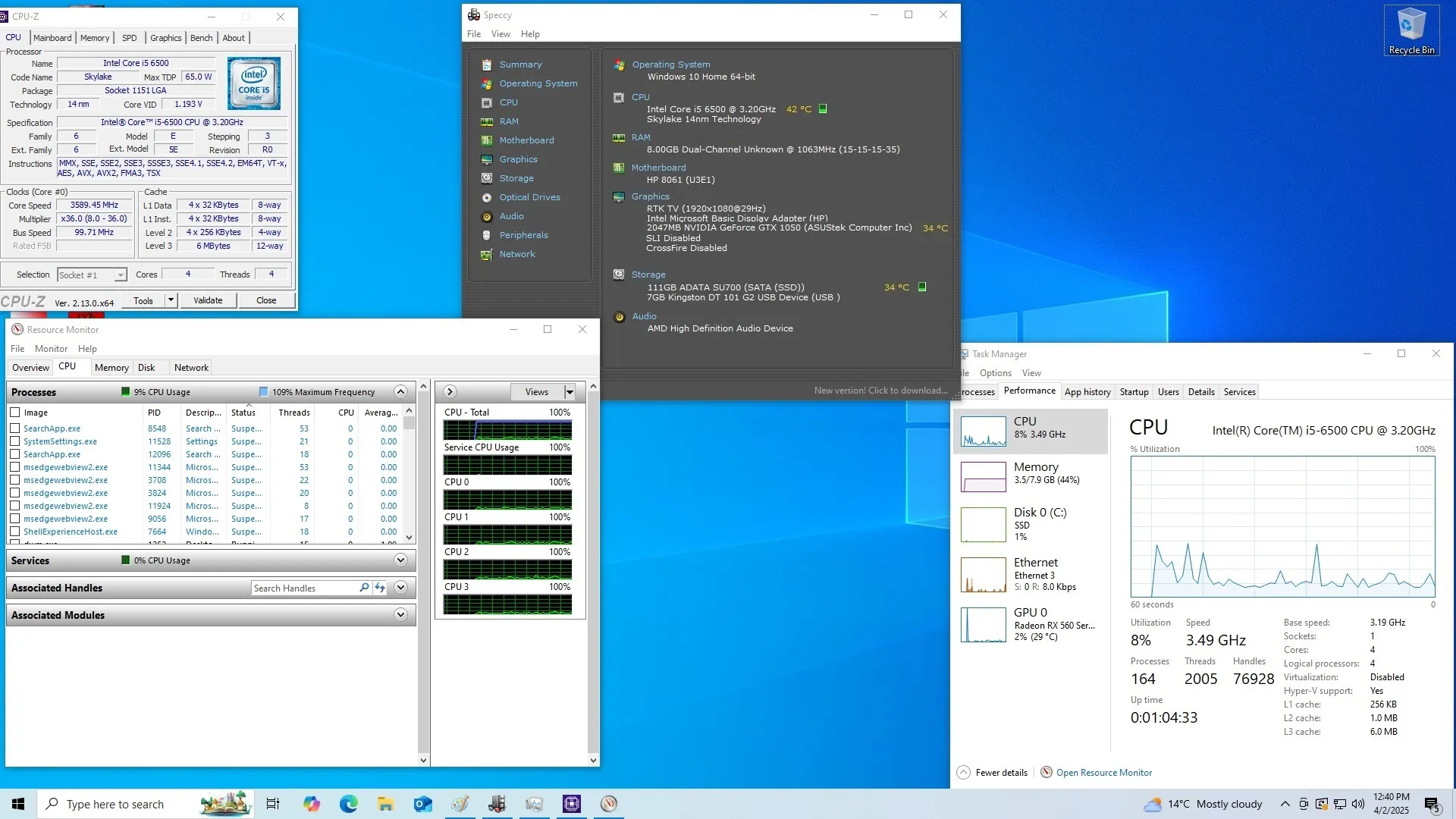
Task: Expand the Associated Modules section
Action: pos(400,615)
